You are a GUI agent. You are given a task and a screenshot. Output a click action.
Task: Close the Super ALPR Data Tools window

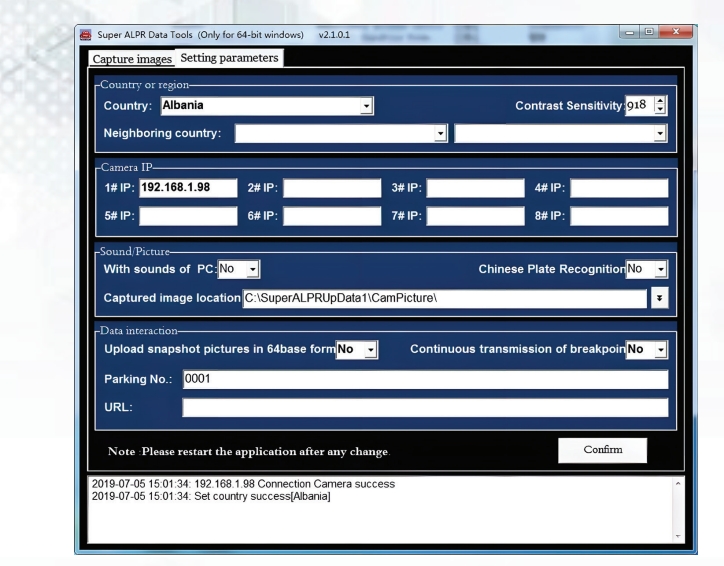click(x=676, y=32)
